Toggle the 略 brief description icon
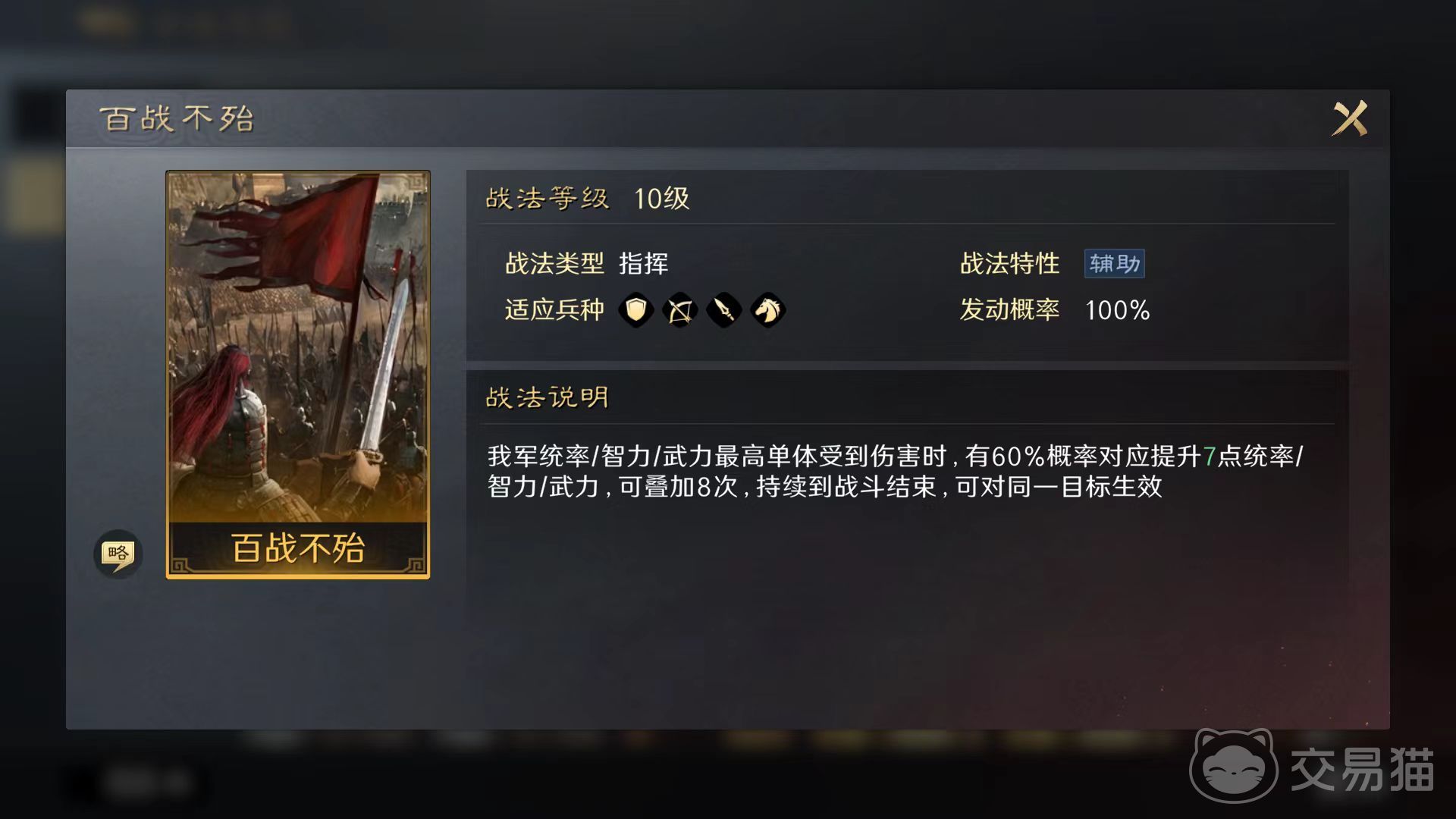The width and height of the screenshot is (1456, 819). coord(118,554)
